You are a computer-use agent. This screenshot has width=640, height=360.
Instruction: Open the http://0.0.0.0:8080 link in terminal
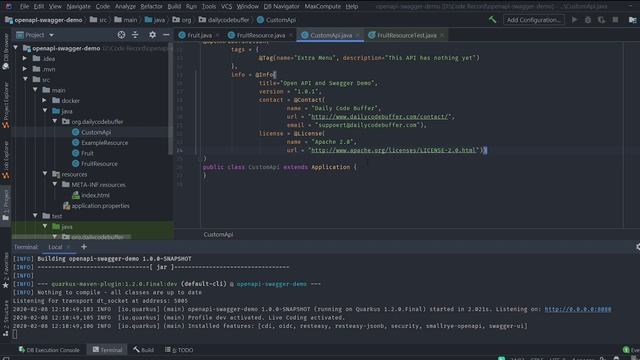click(x=578, y=309)
